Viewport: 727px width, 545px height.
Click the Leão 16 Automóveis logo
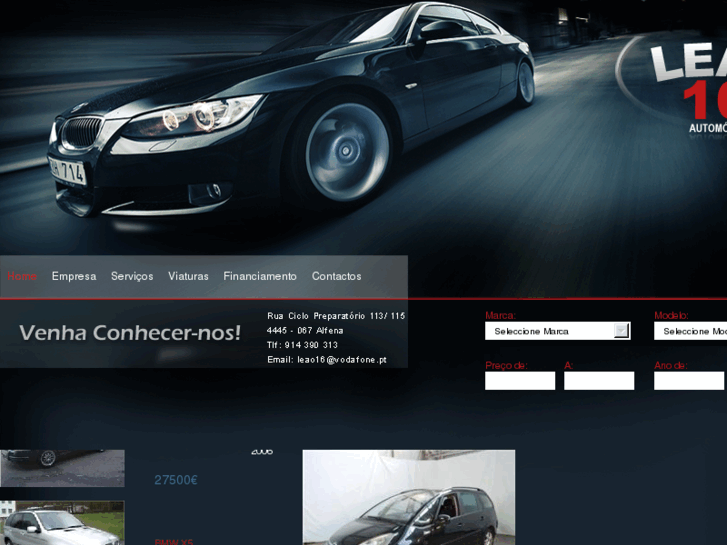689,88
